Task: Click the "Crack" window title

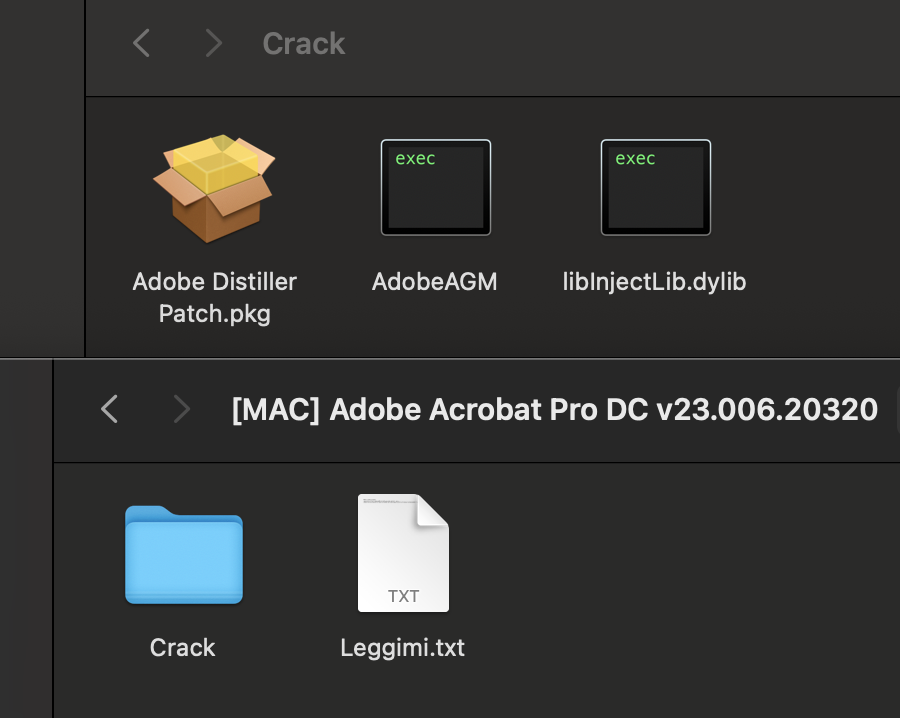Action: pos(304,44)
